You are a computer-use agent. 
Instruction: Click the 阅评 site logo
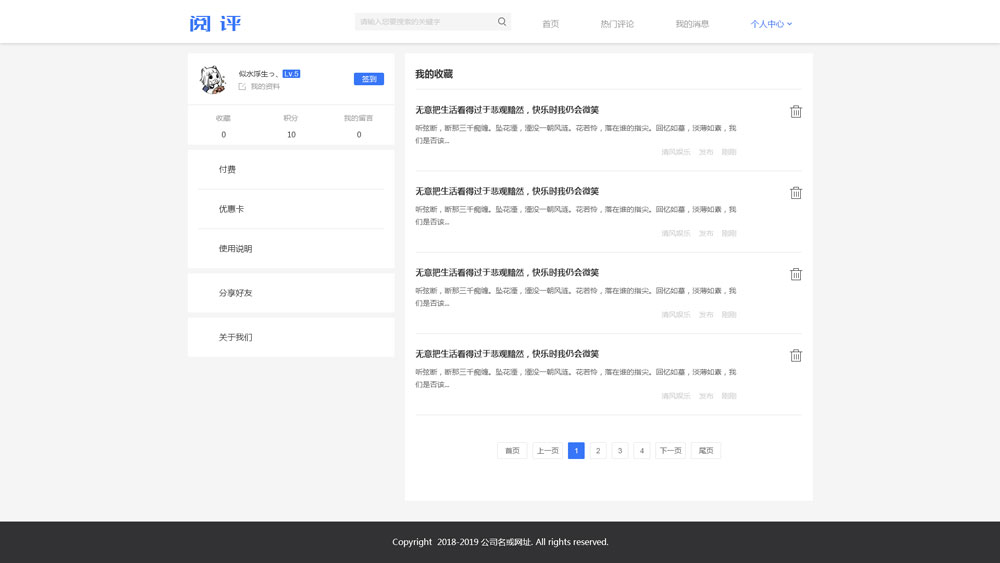click(x=215, y=23)
